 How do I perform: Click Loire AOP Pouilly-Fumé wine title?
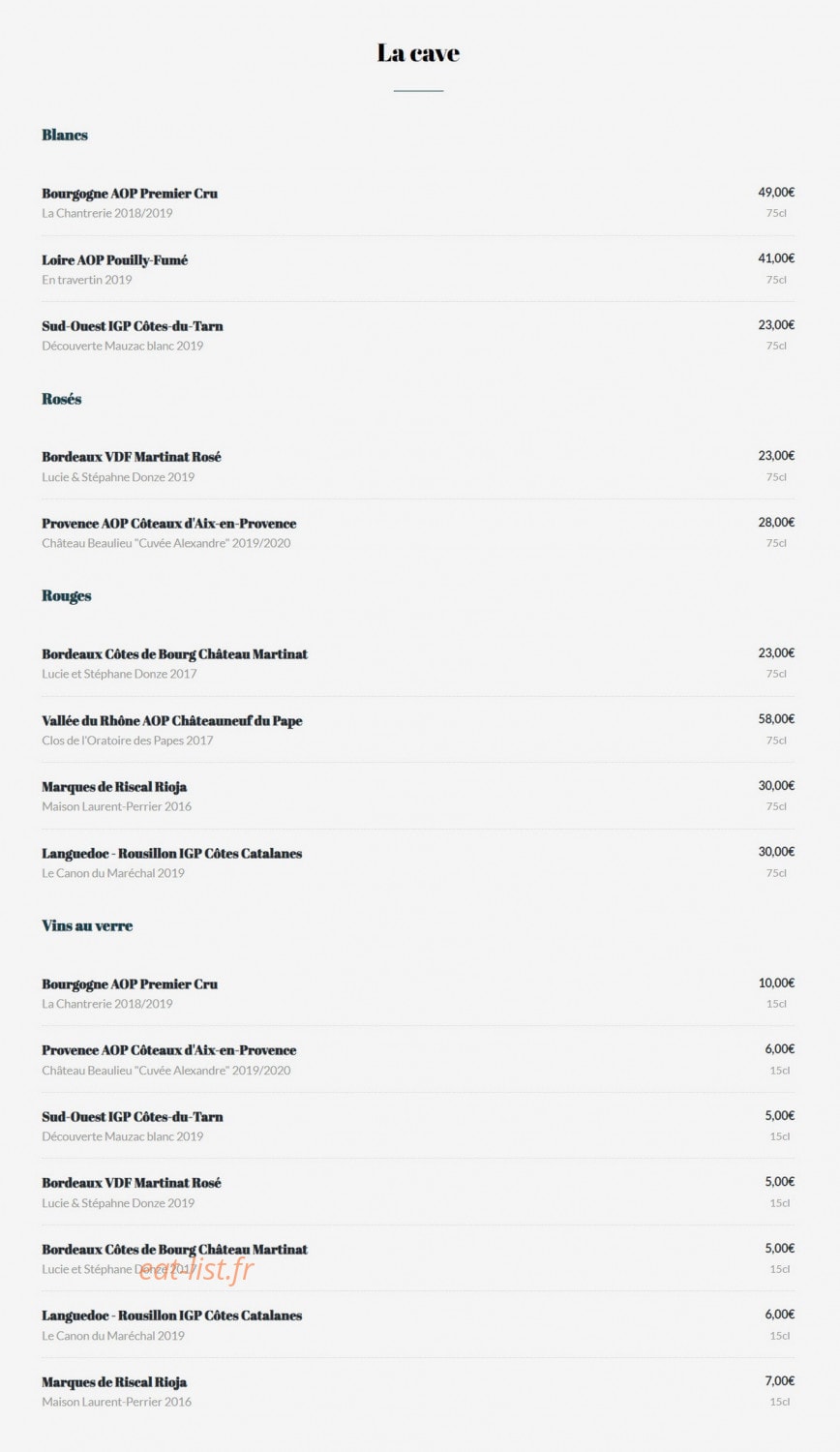point(115,259)
